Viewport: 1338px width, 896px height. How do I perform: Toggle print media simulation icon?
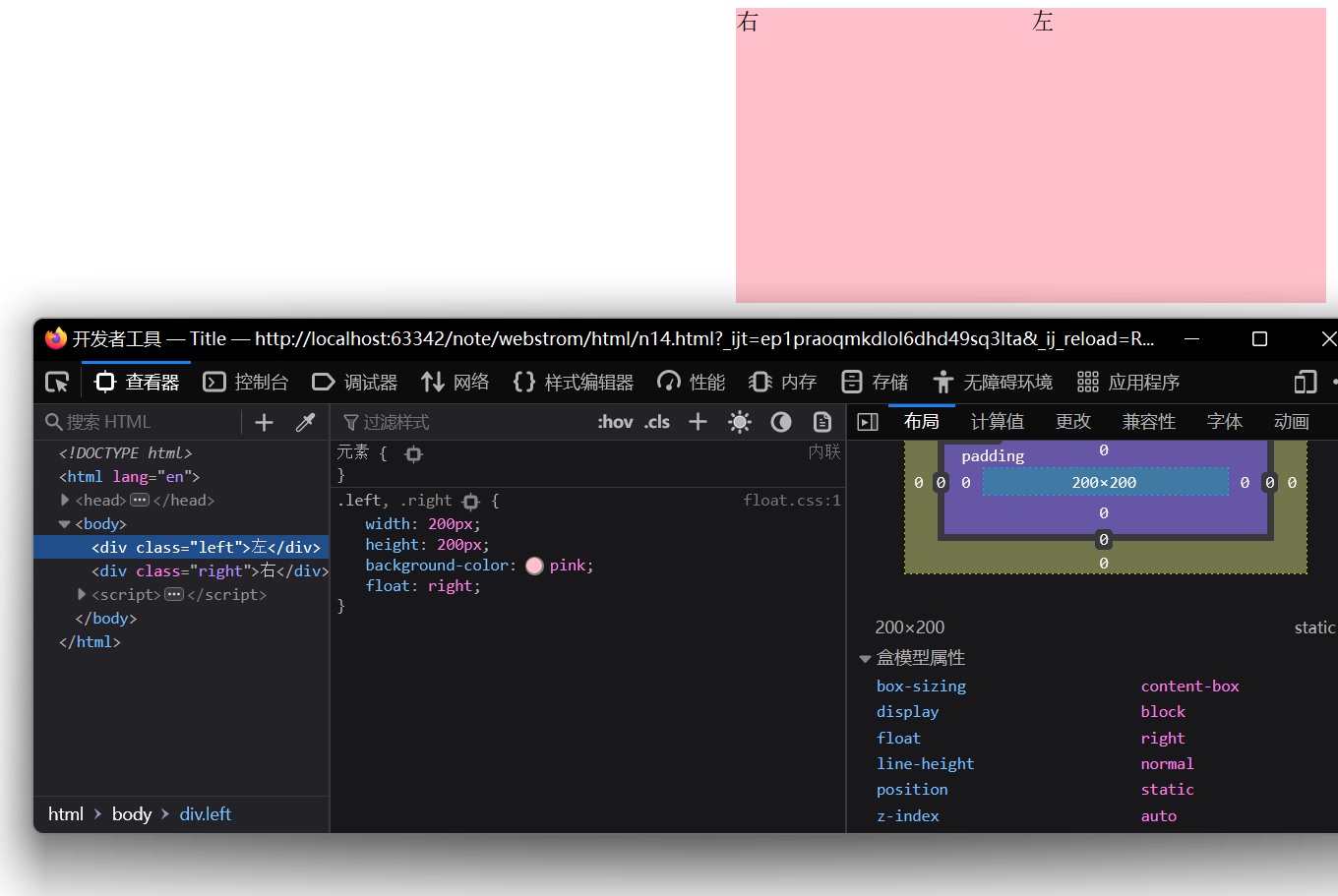(x=822, y=422)
